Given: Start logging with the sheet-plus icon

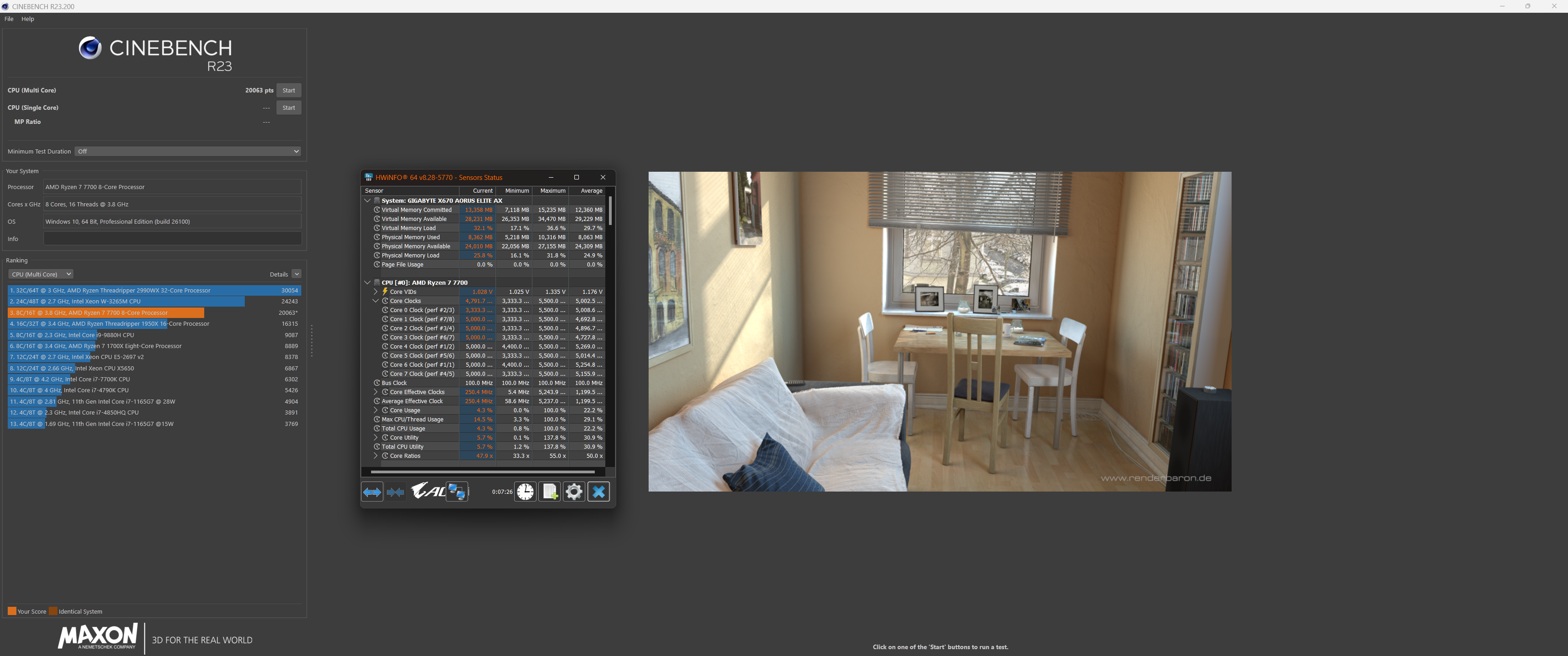Looking at the screenshot, I should [x=550, y=492].
